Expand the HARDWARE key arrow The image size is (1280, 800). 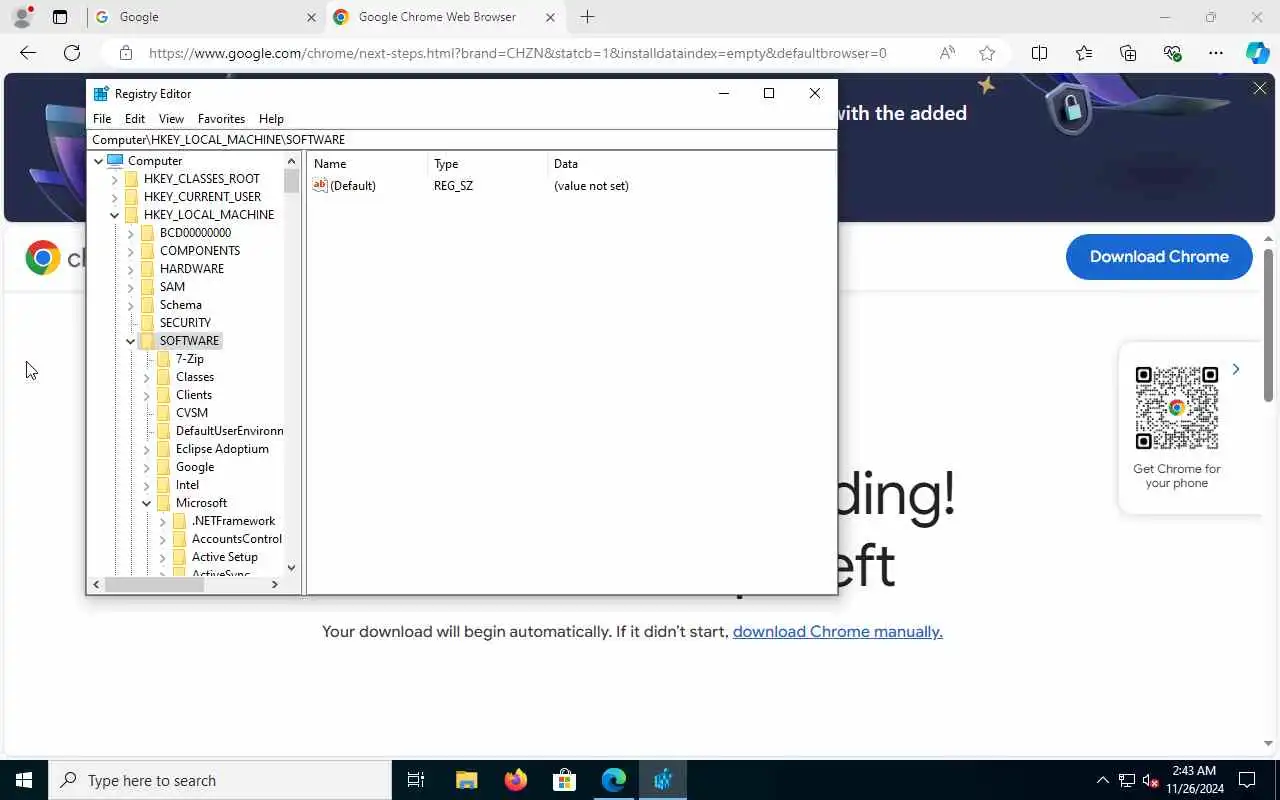(130, 269)
